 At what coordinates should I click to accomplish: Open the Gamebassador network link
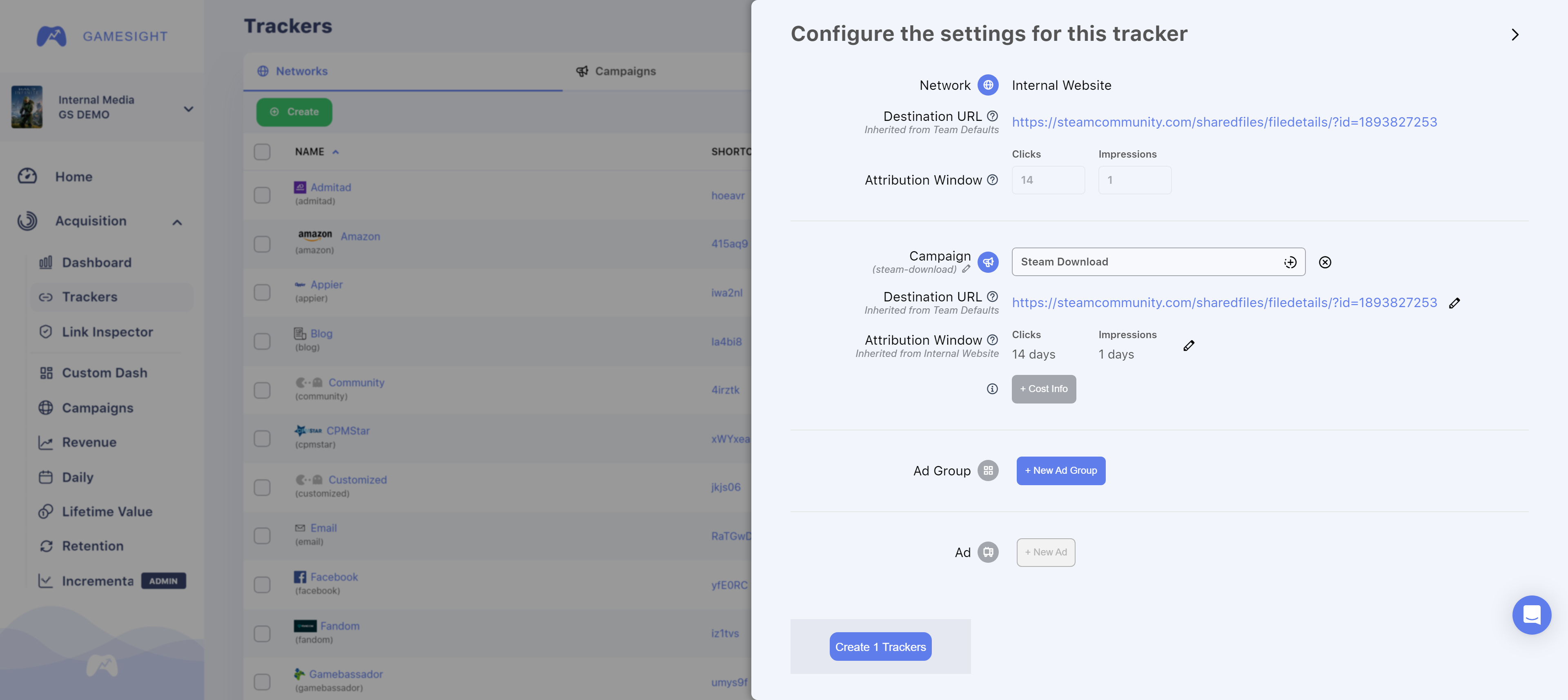tap(346, 674)
